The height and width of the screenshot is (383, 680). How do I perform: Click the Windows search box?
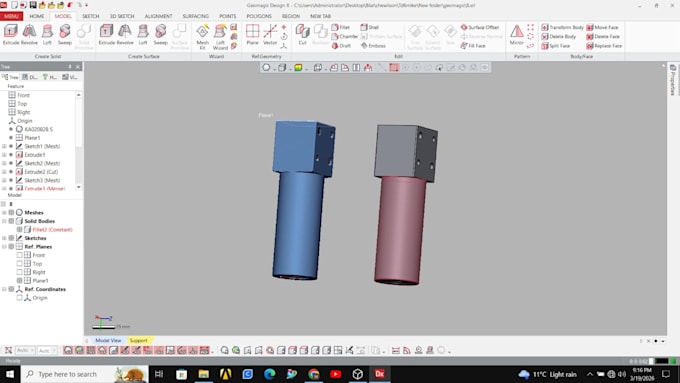[85, 374]
